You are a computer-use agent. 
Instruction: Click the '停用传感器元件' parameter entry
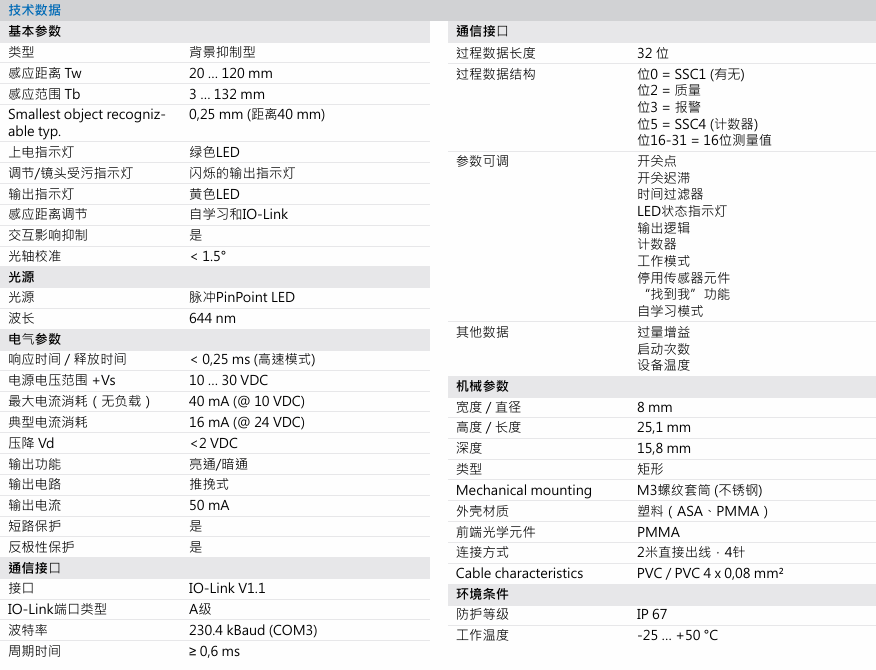pos(683,278)
